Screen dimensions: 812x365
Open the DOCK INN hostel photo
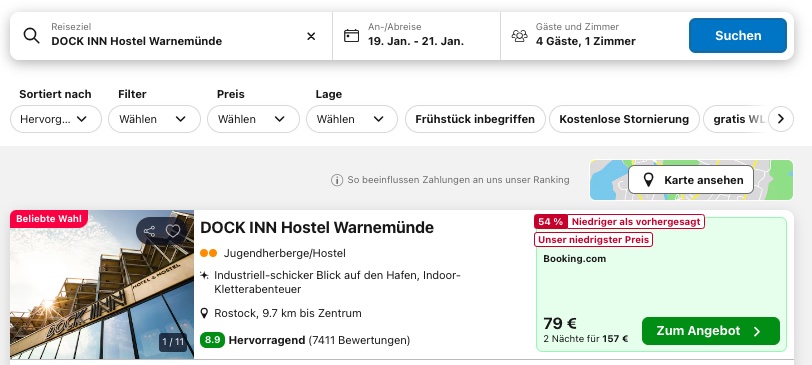pyautogui.click(x=102, y=284)
